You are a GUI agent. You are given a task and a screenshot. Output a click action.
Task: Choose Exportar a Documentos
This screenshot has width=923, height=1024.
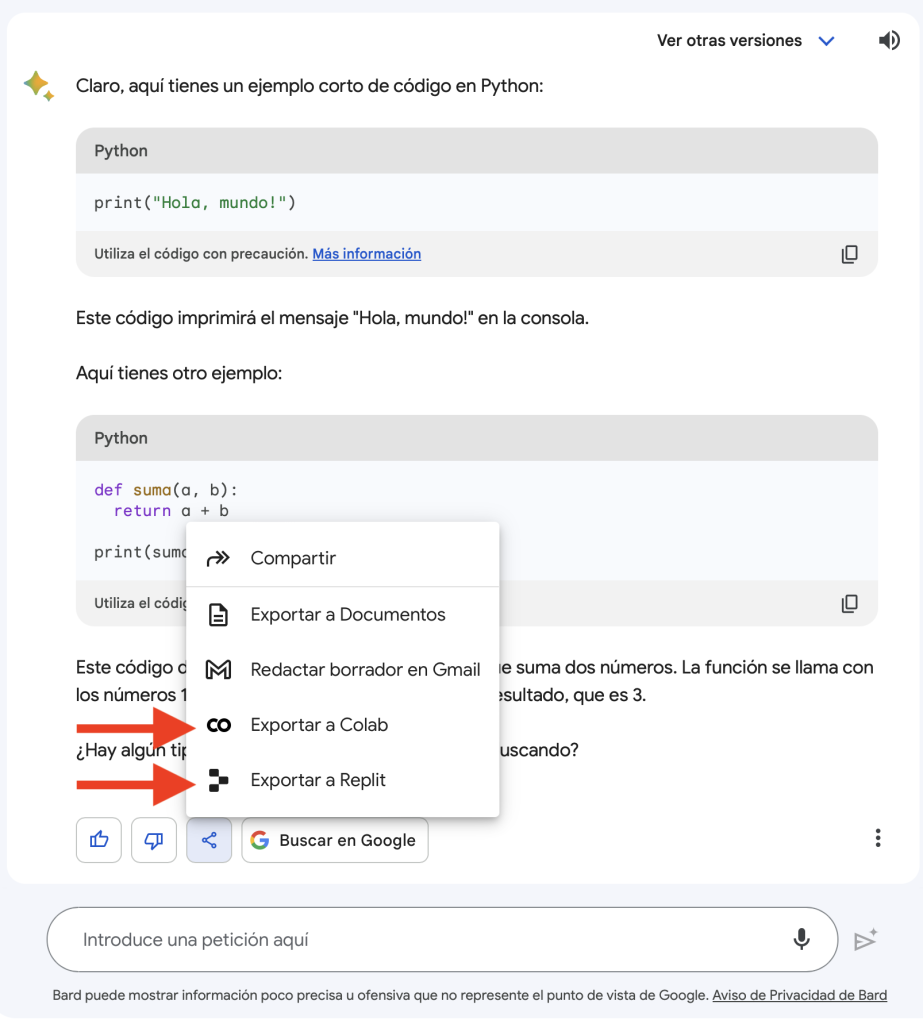347,614
